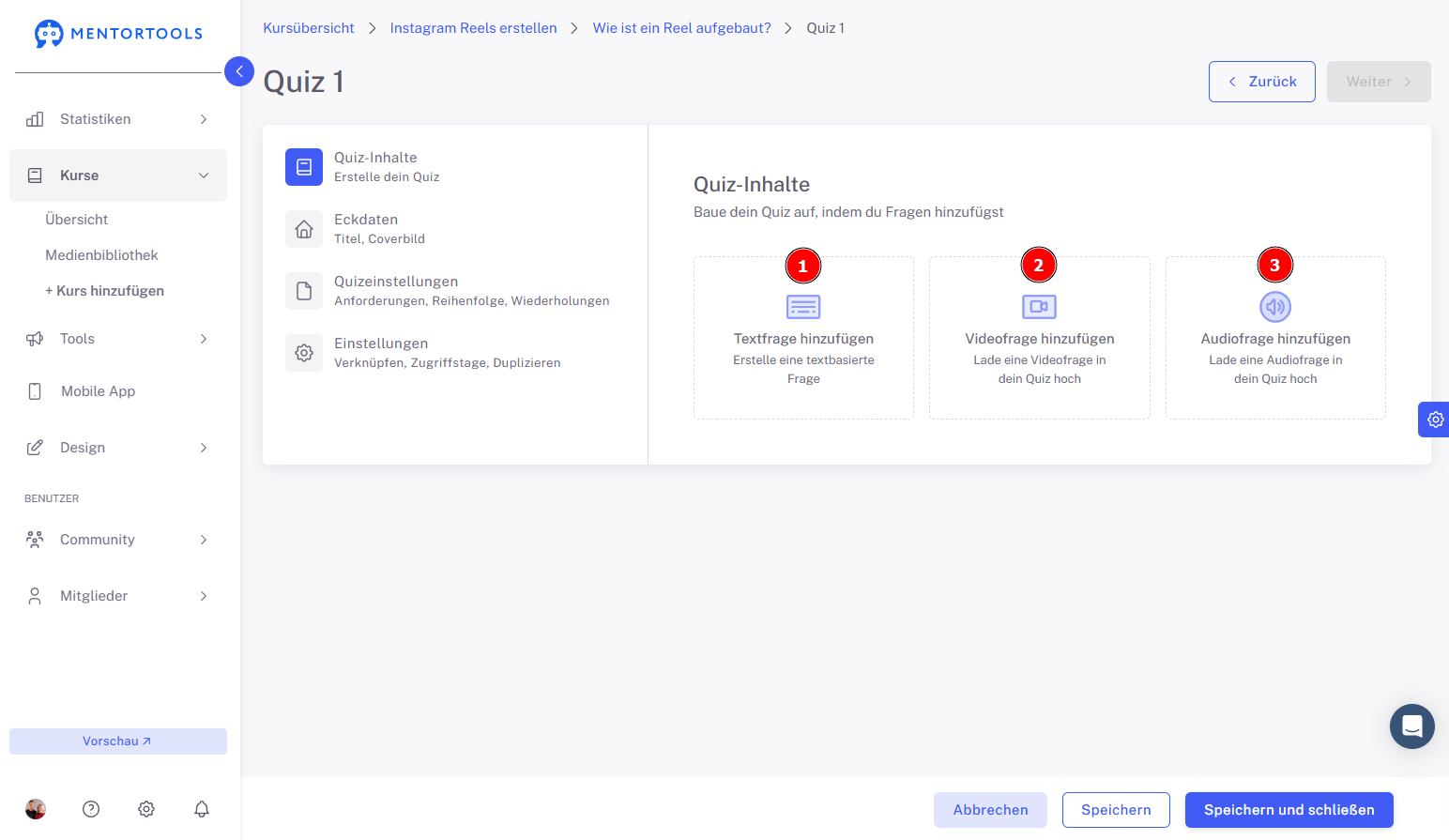Open Übersicht under Kurse

tap(76, 220)
